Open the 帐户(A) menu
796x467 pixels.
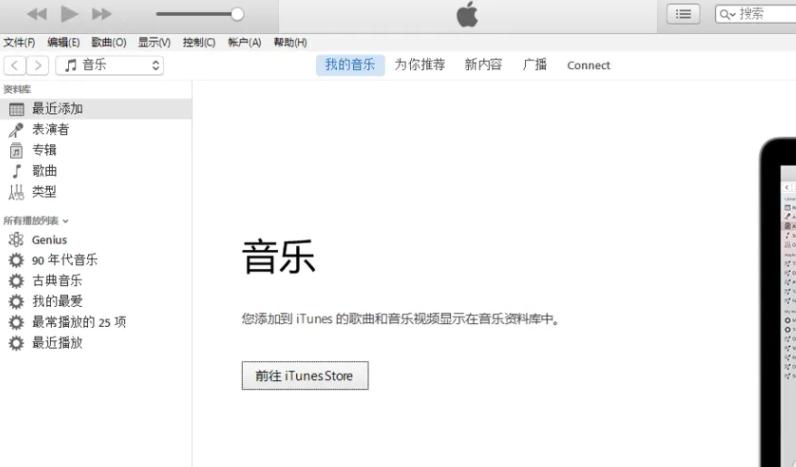click(x=244, y=42)
